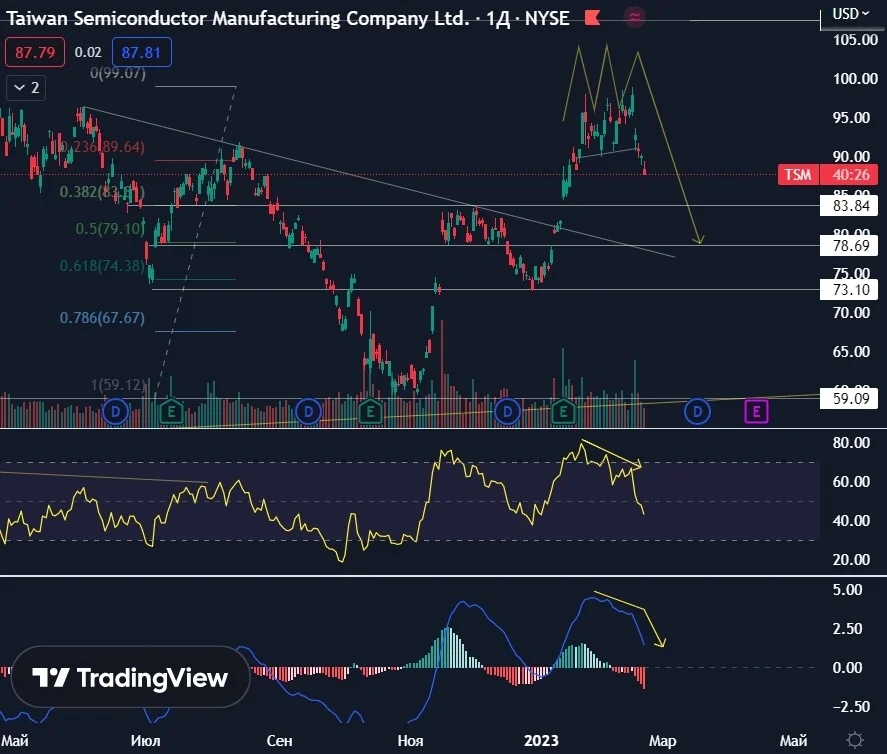Click the purple upcoming earnings E marker
Viewport: 887px width, 754px height.
756,412
